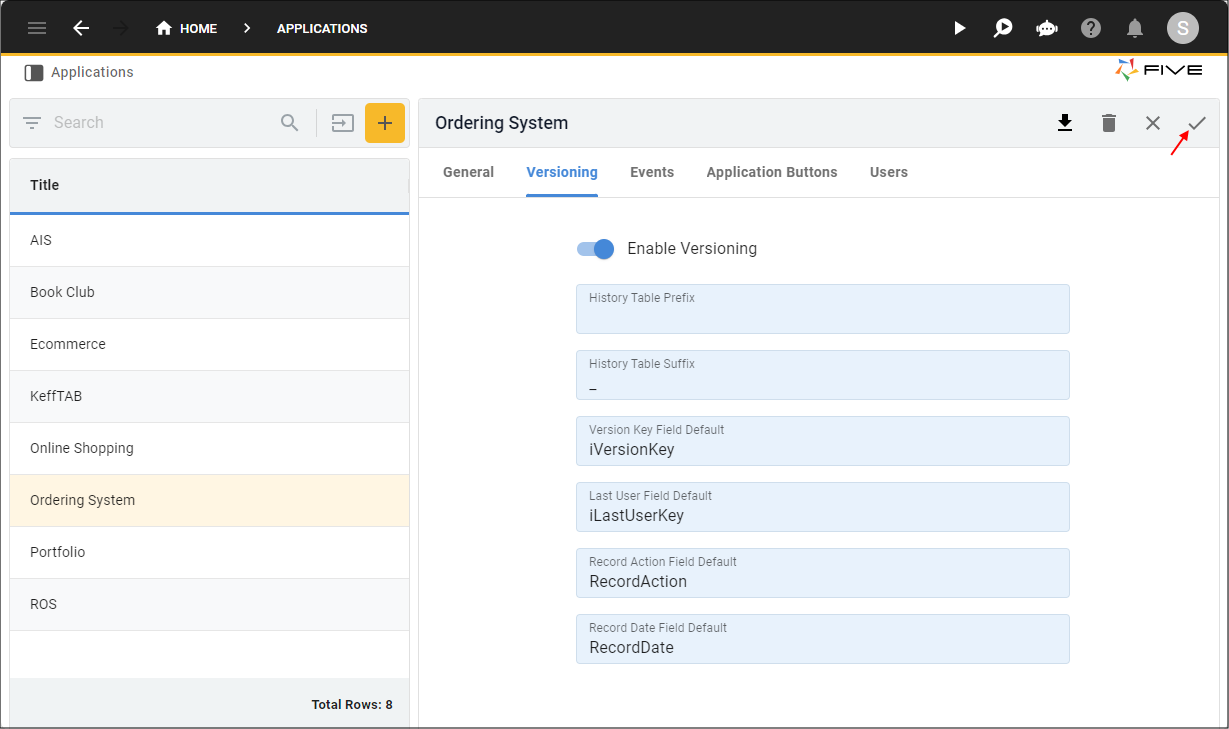Select the Ordering System application row
The height and width of the screenshot is (729, 1229).
tap(209, 500)
